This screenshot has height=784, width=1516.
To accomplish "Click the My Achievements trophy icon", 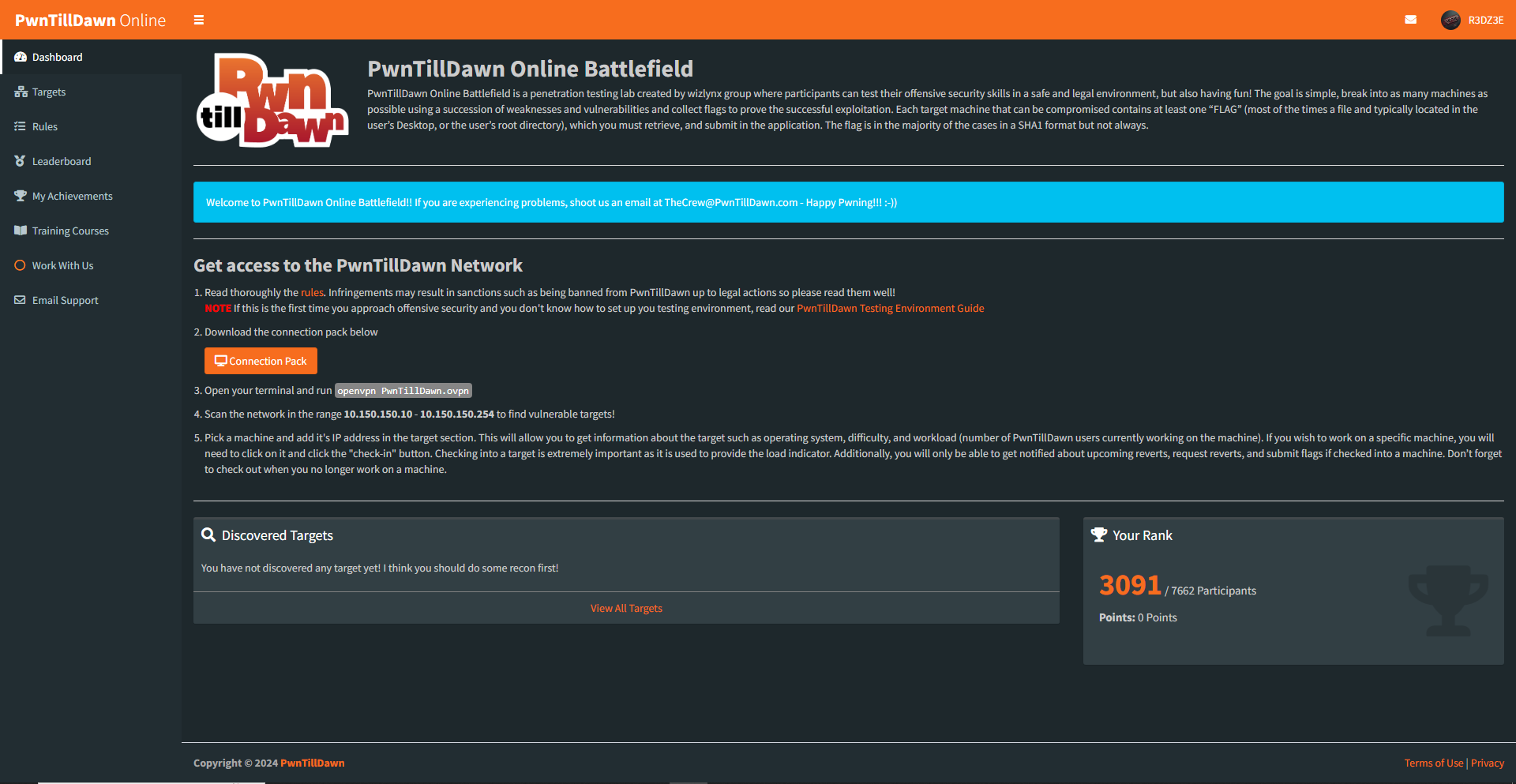I will point(21,196).
